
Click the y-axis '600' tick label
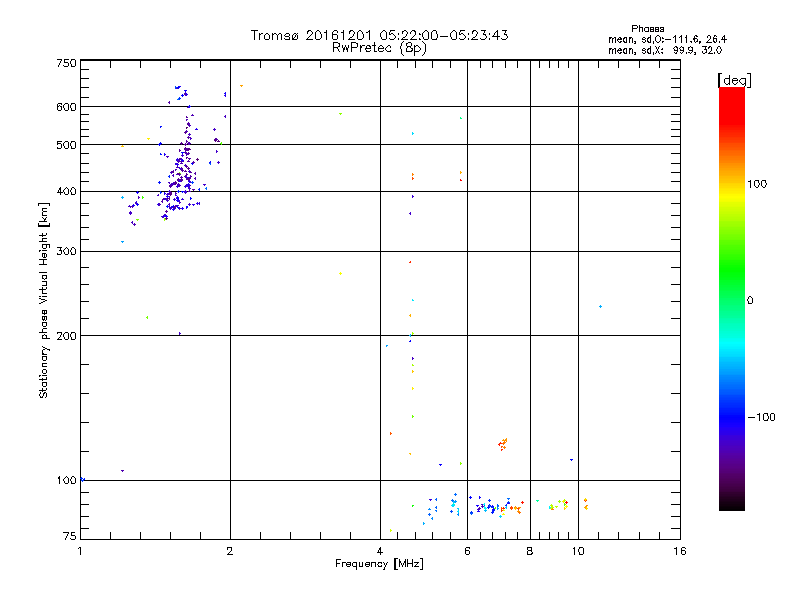click(x=66, y=107)
